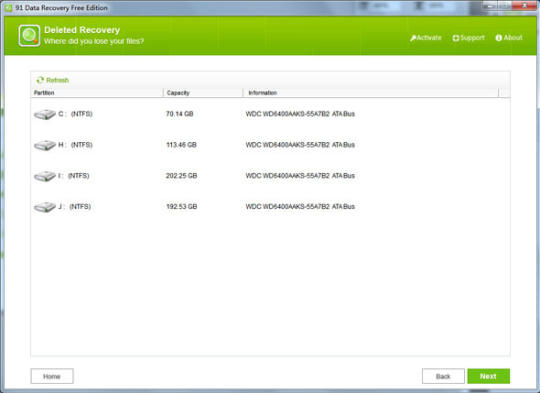Click WDC disk information in J: row

point(300,207)
